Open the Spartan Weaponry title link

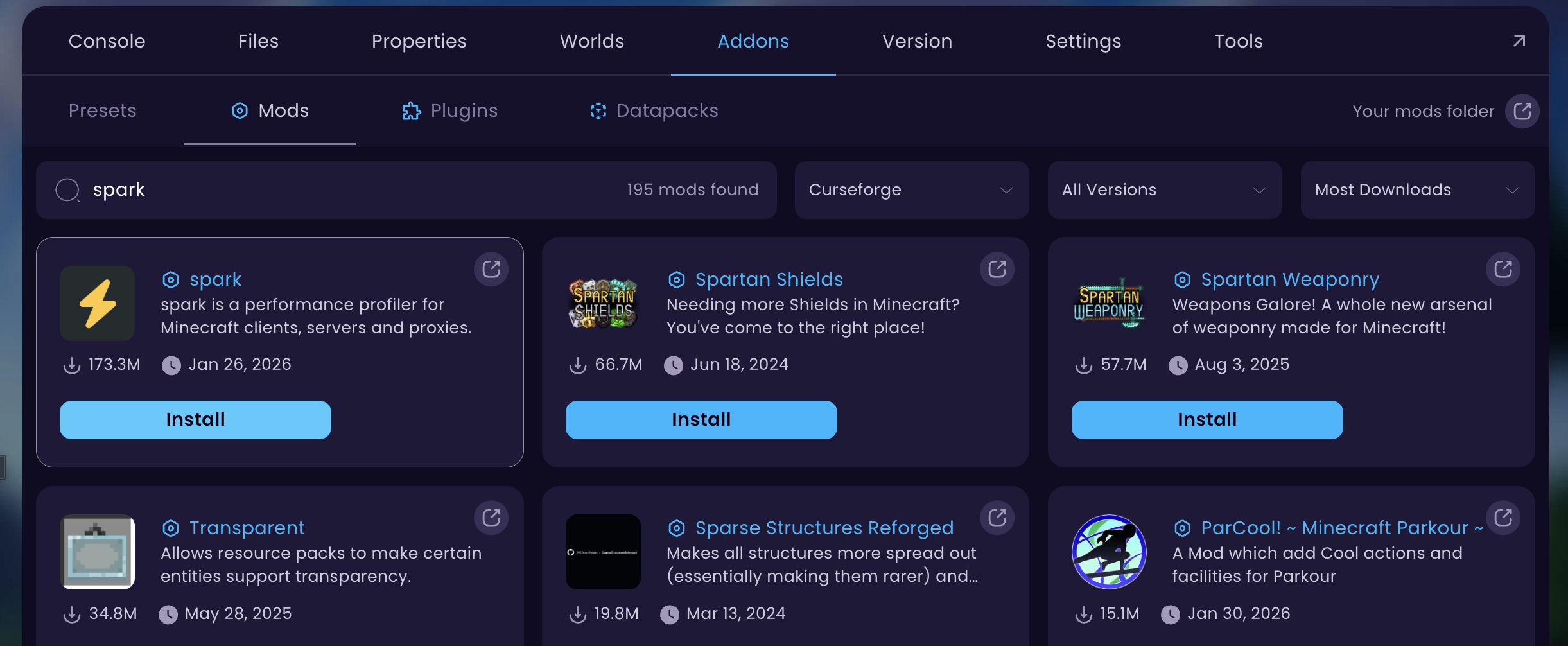(x=1290, y=279)
